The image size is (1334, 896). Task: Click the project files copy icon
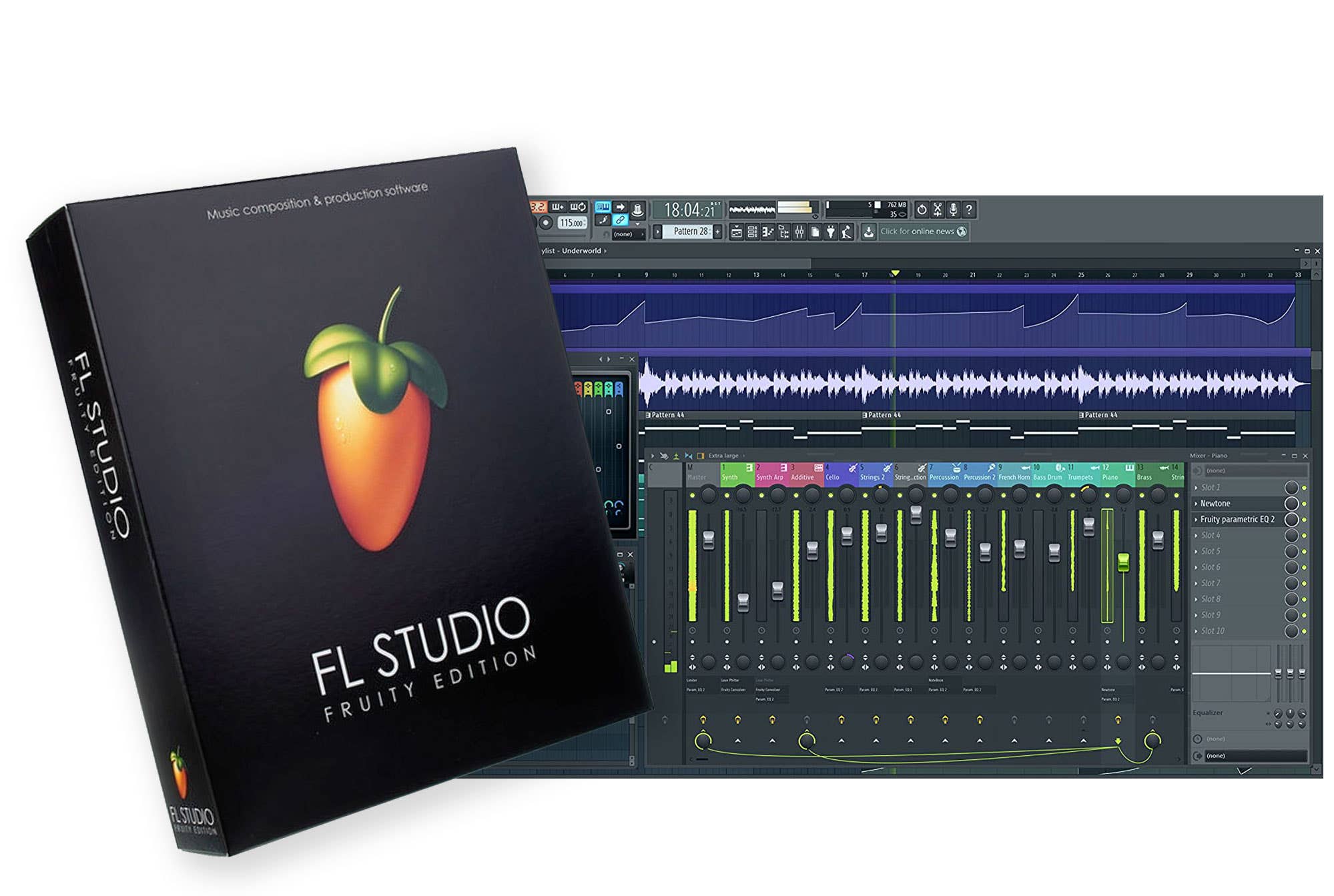(815, 232)
